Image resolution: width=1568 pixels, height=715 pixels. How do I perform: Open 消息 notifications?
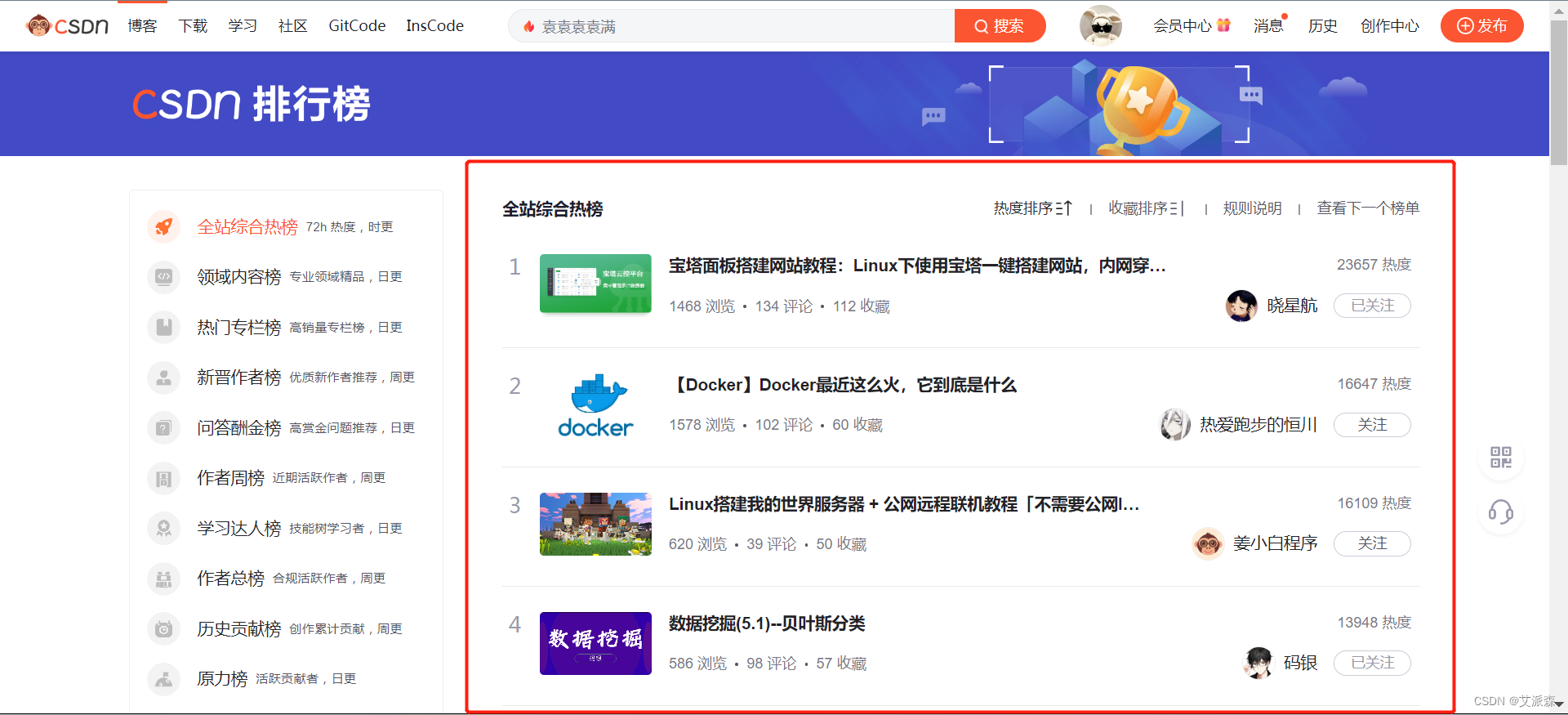coord(1268,26)
